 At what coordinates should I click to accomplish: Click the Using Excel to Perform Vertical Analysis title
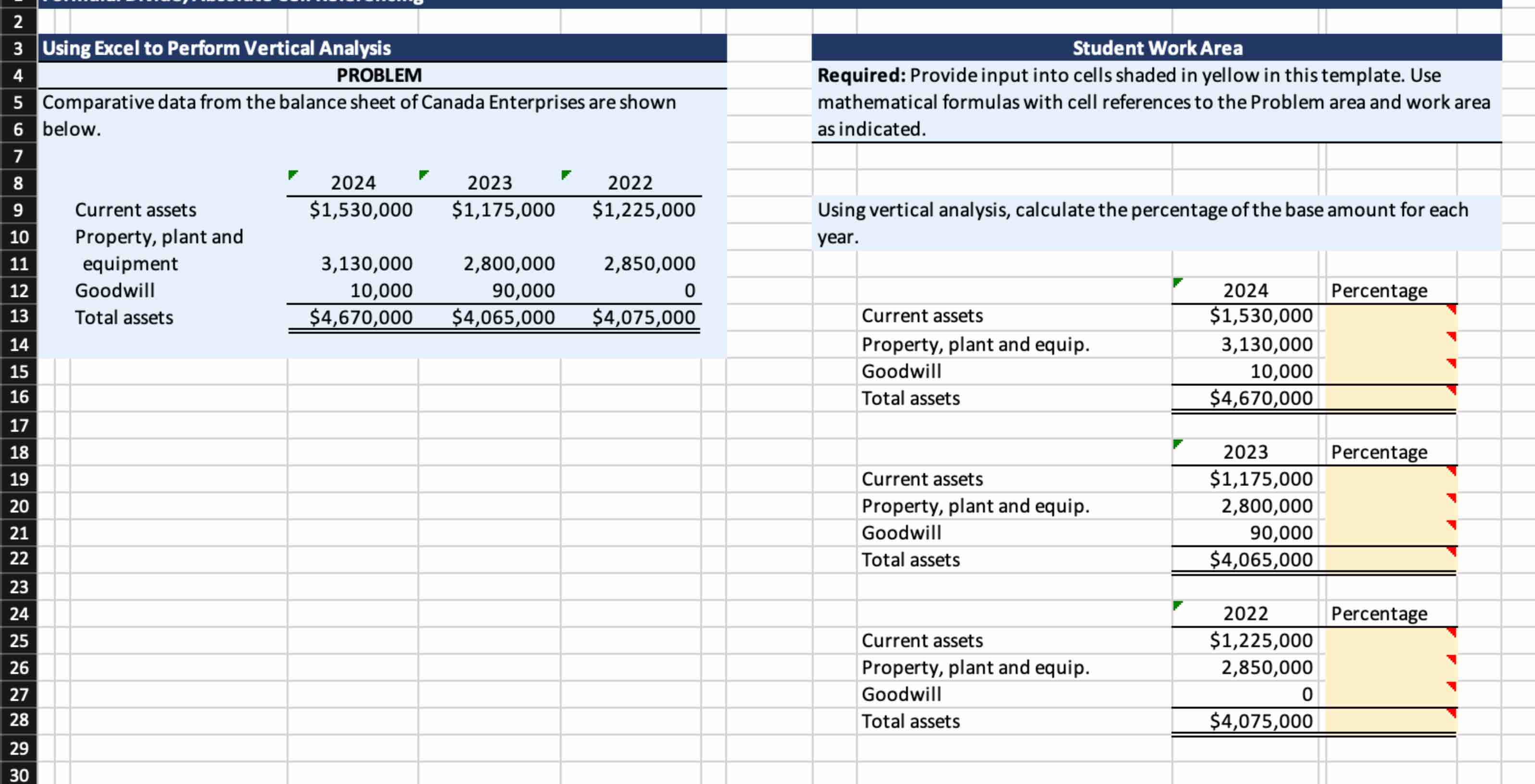pos(216,48)
